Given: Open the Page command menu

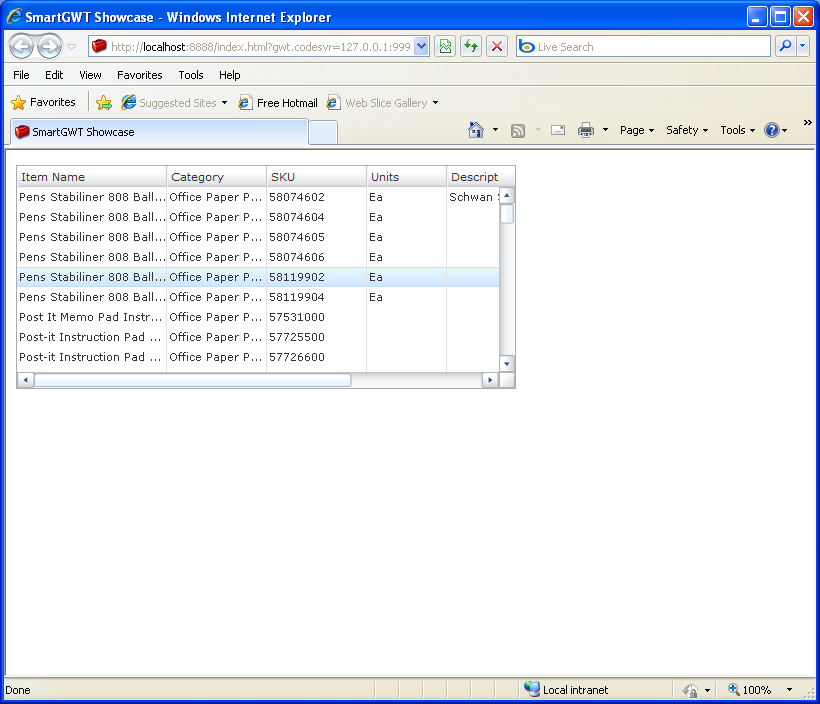Looking at the screenshot, I should pos(636,130).
